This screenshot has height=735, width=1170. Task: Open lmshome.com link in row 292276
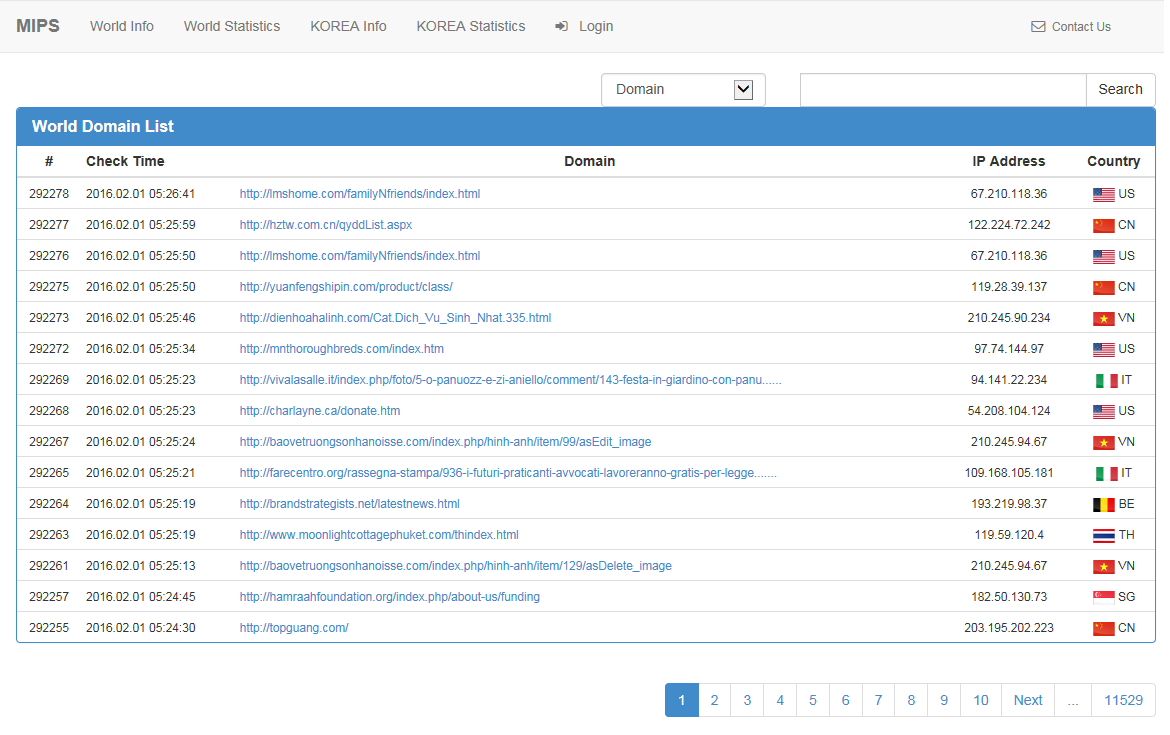[x=360, y=256]
